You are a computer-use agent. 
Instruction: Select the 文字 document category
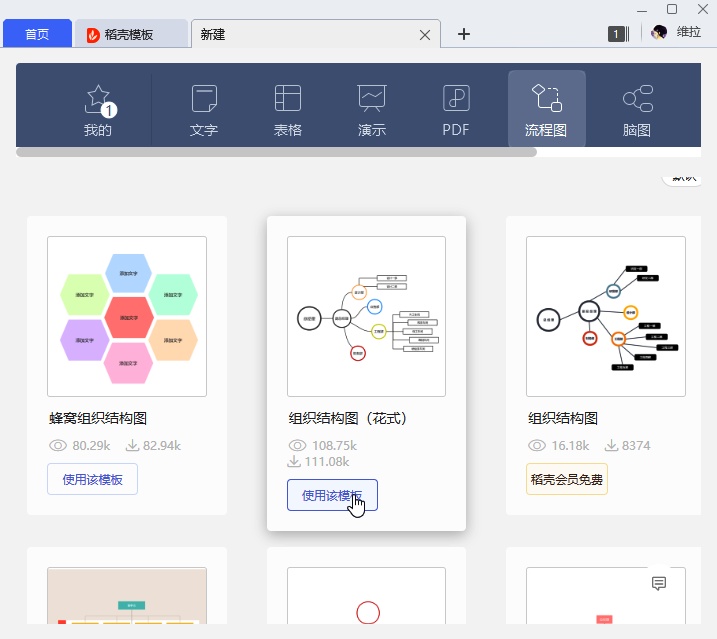tap(203, 111)
